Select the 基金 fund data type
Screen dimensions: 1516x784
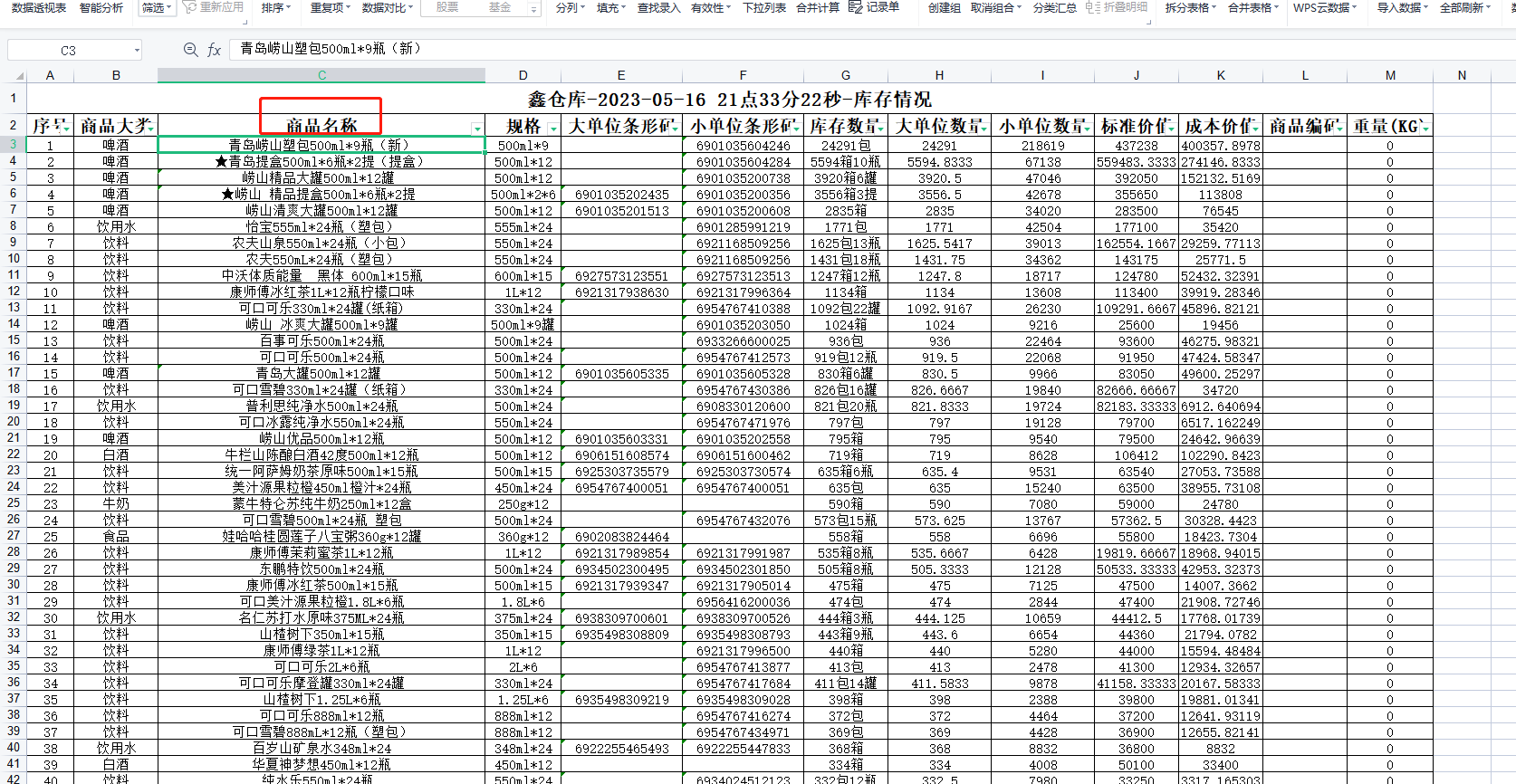499,7
